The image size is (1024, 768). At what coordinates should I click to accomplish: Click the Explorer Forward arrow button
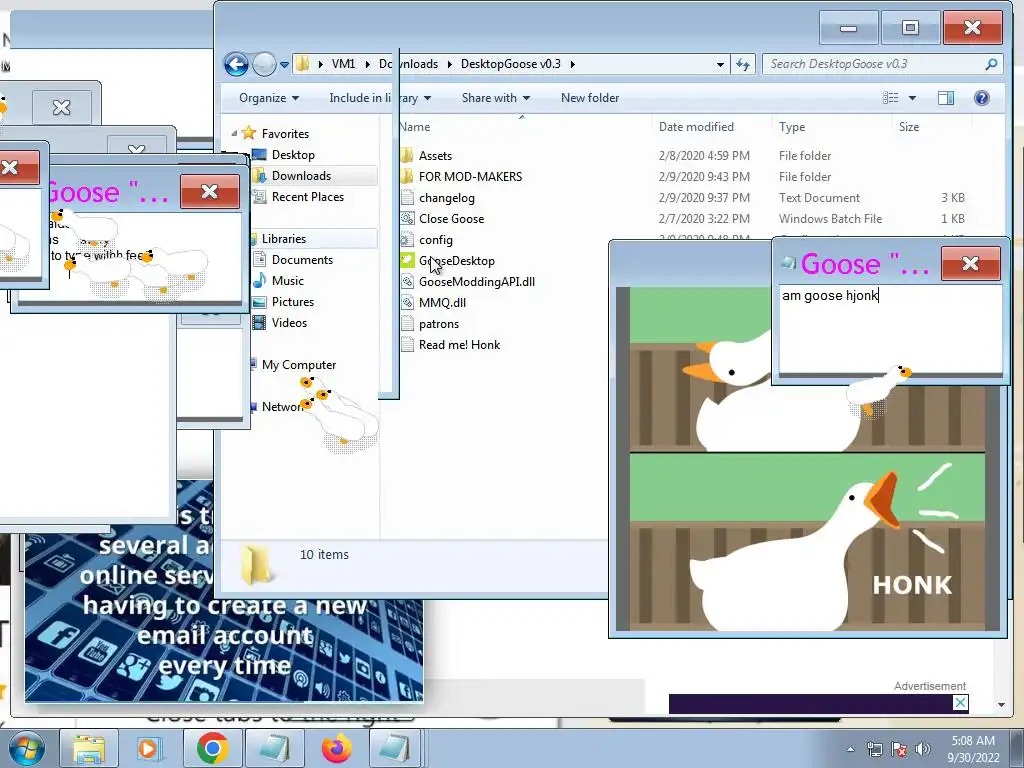click(x=264, y=64)
